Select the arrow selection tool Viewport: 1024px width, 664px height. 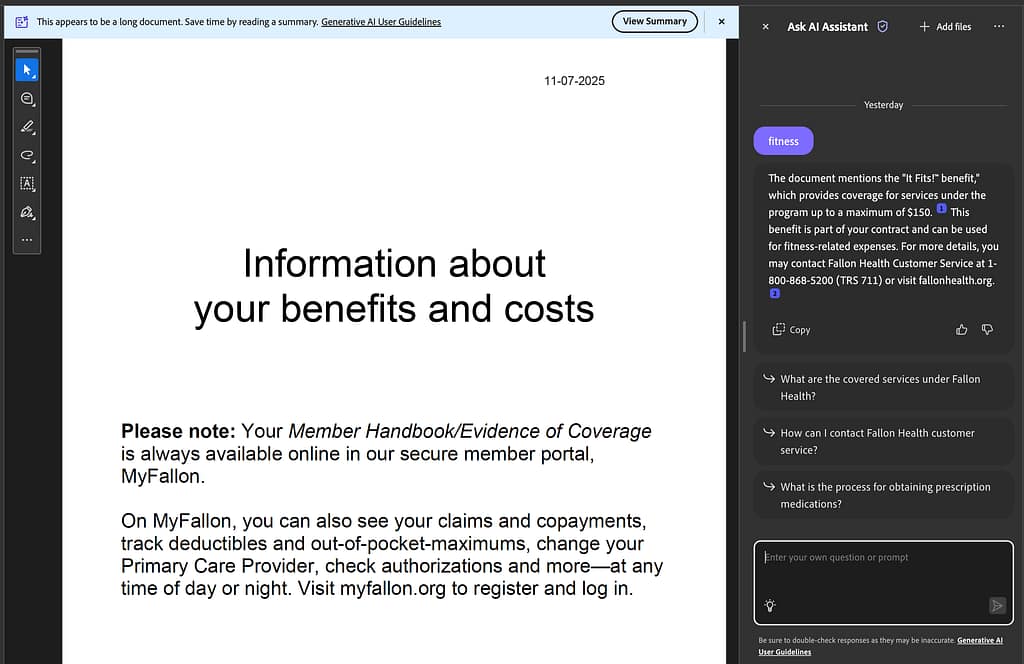click(27, 70)
